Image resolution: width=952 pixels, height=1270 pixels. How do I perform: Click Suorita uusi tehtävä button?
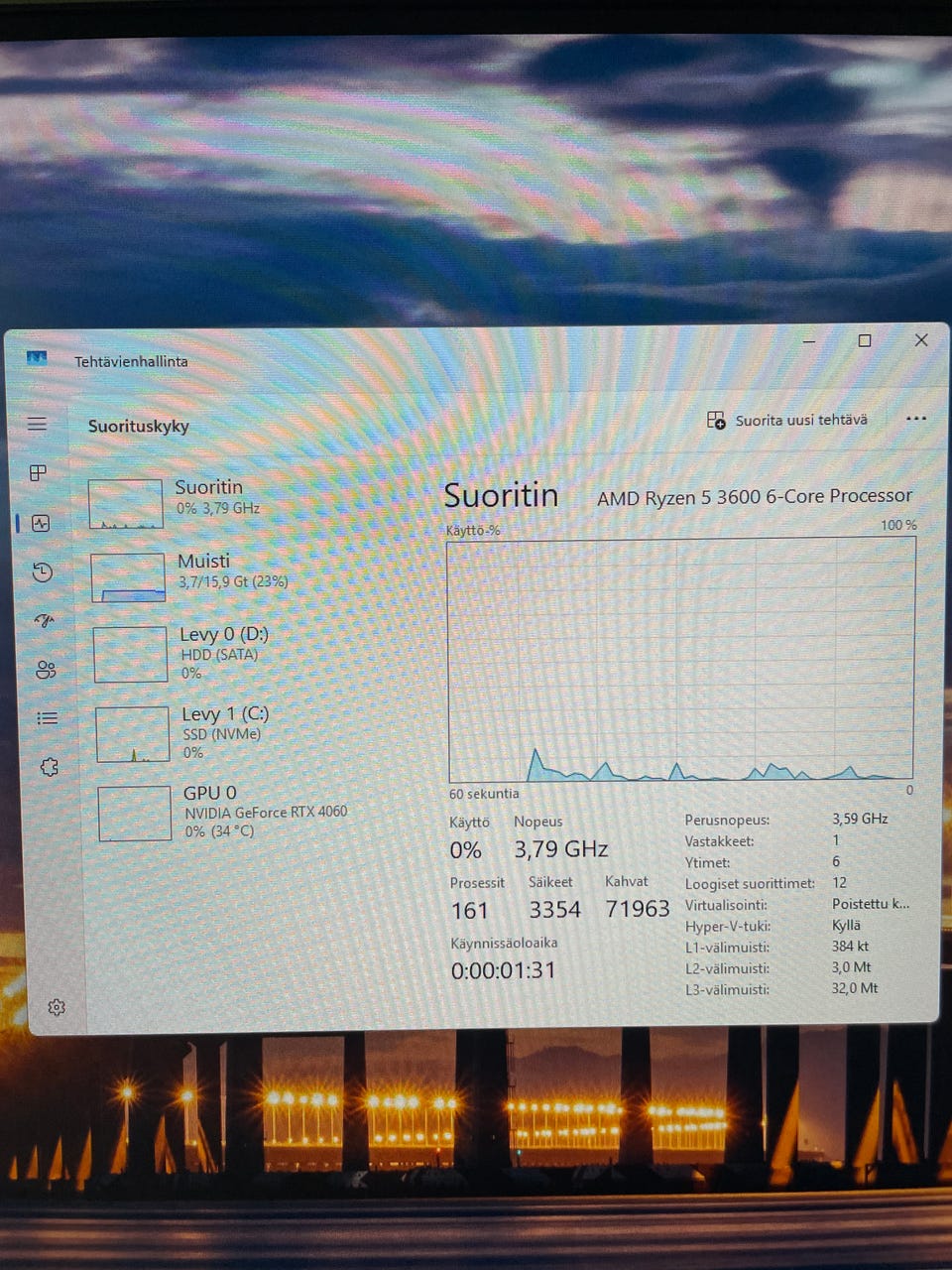(x=787, y=420)
